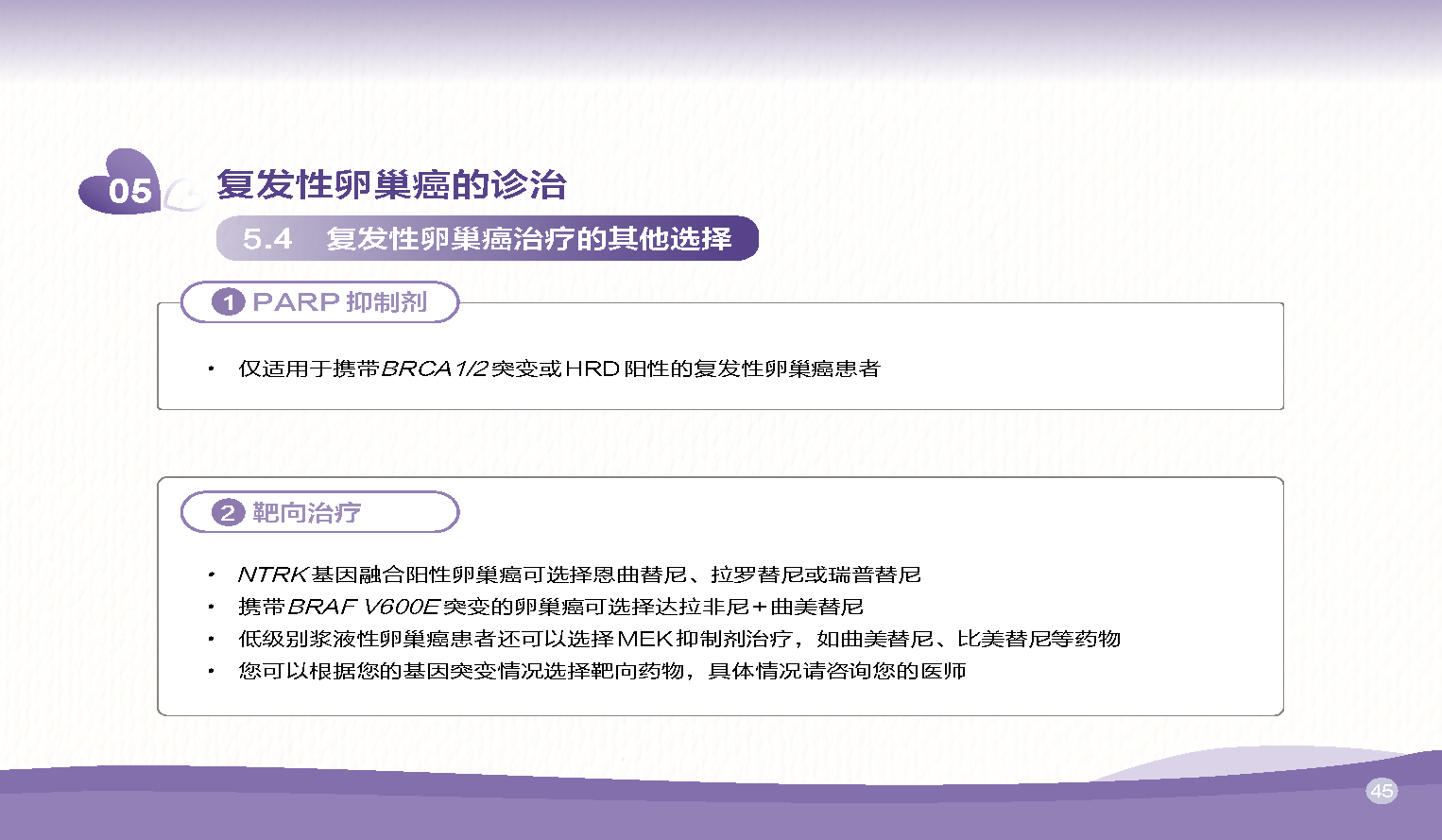
Task: Click the circled number 2 icon
Action: coord(228,513)
